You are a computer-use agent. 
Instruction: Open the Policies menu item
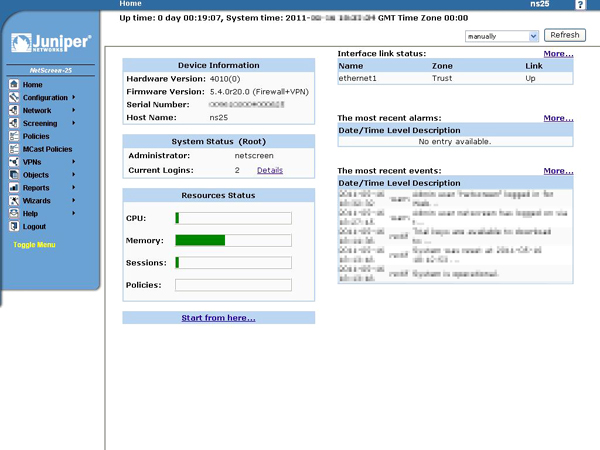tap(36, 136)
